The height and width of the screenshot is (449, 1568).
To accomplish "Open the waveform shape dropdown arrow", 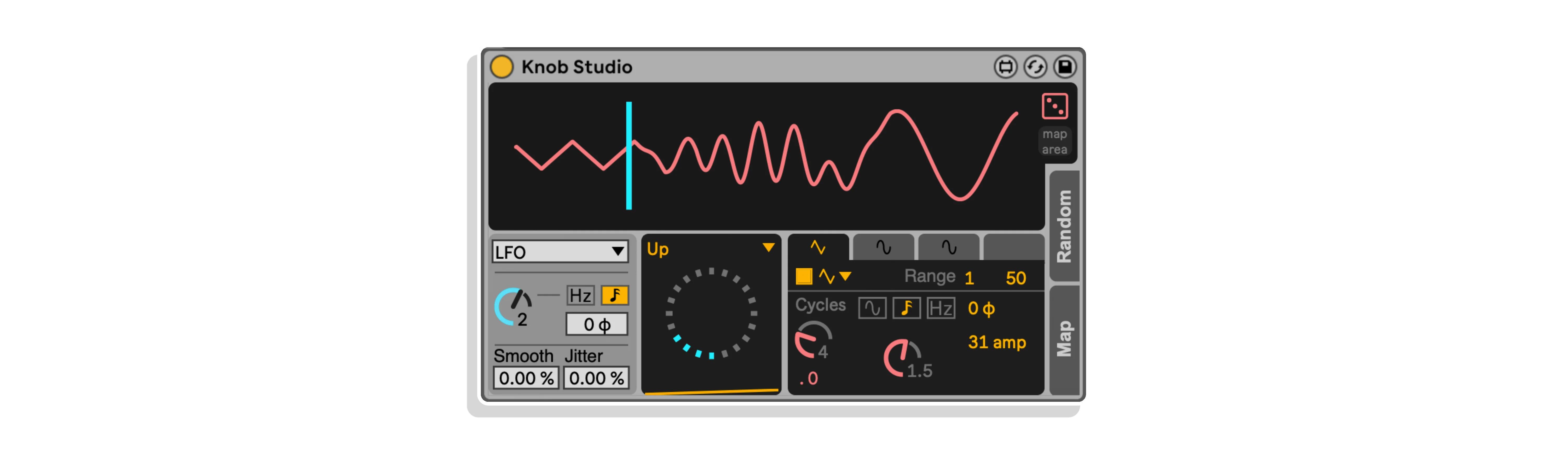I will coord(845,276).
